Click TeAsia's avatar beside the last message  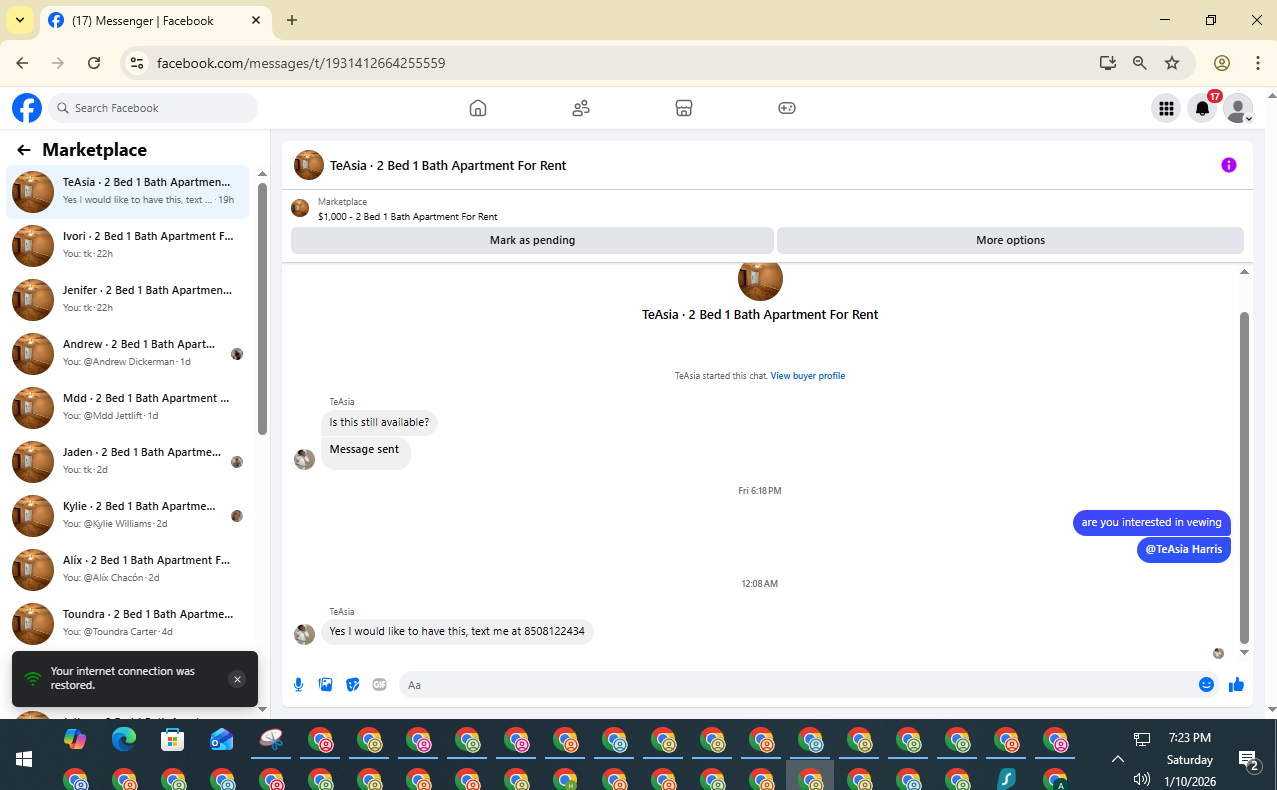click(x=305, y=634)
